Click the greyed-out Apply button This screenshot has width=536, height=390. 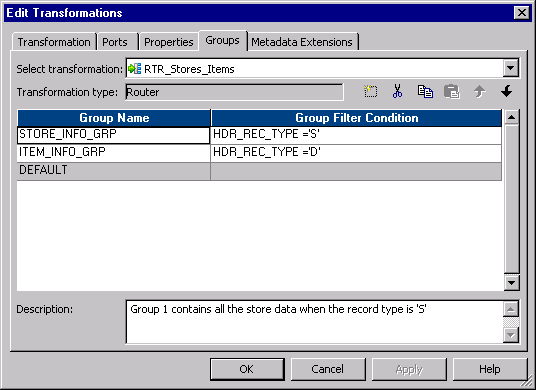pos(409,369)
